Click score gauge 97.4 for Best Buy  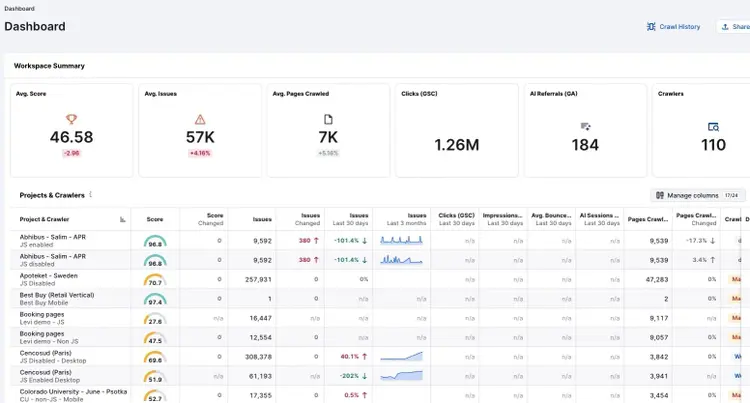point(155,299)
